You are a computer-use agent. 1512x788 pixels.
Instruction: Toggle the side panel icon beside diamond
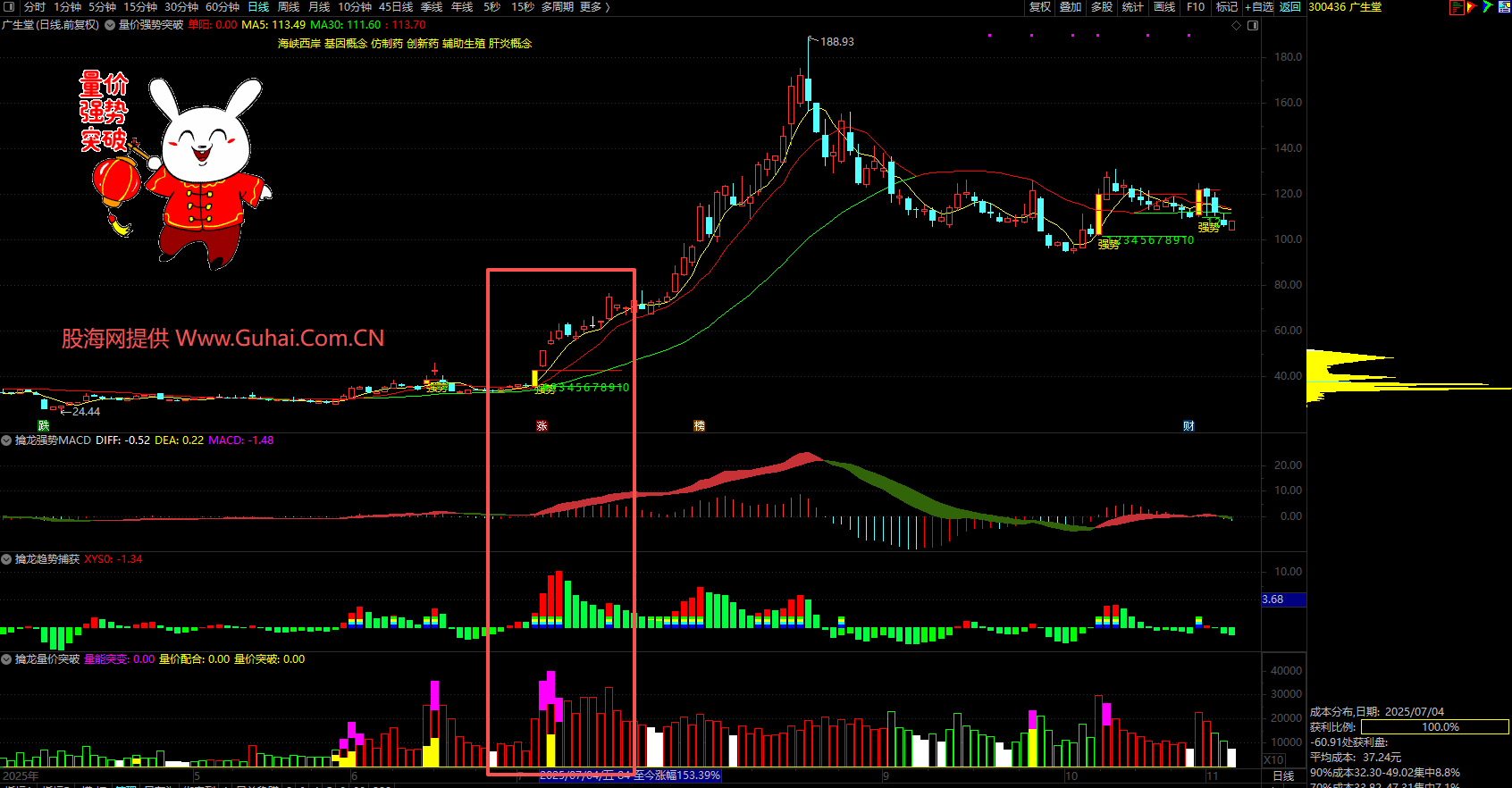click(x=1253, y=25)
